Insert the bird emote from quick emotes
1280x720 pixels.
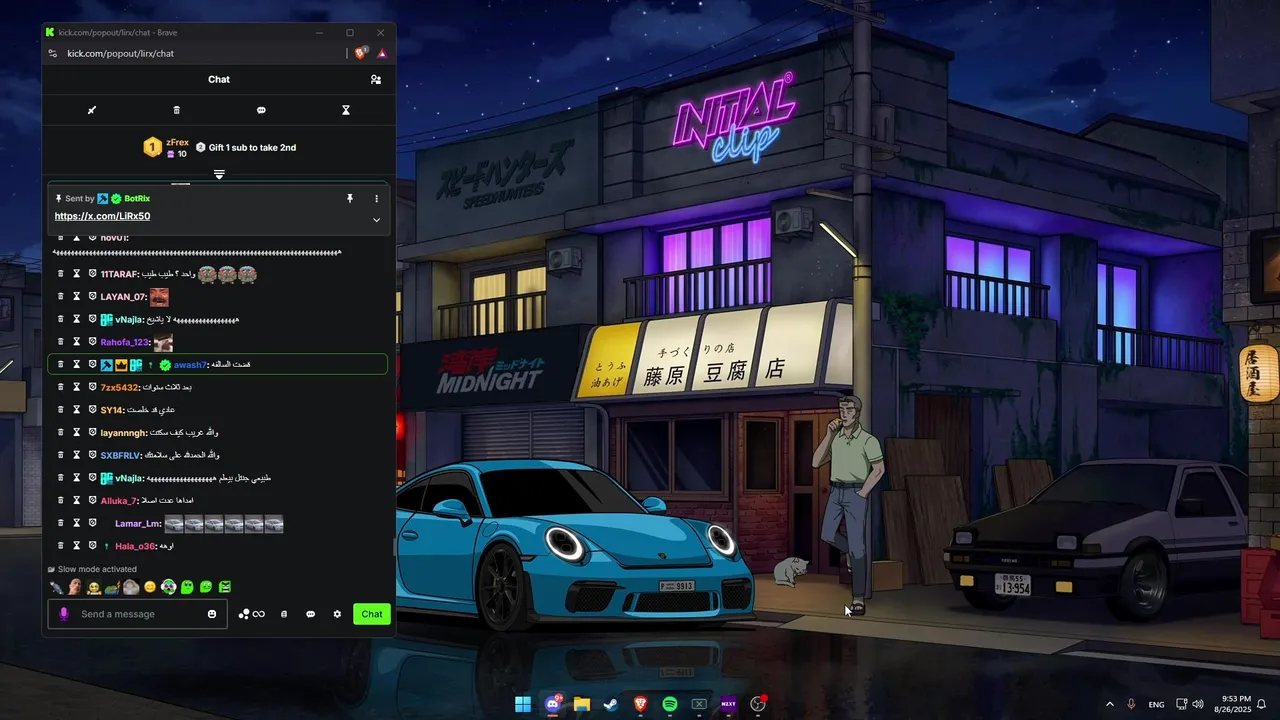point(55,587)
